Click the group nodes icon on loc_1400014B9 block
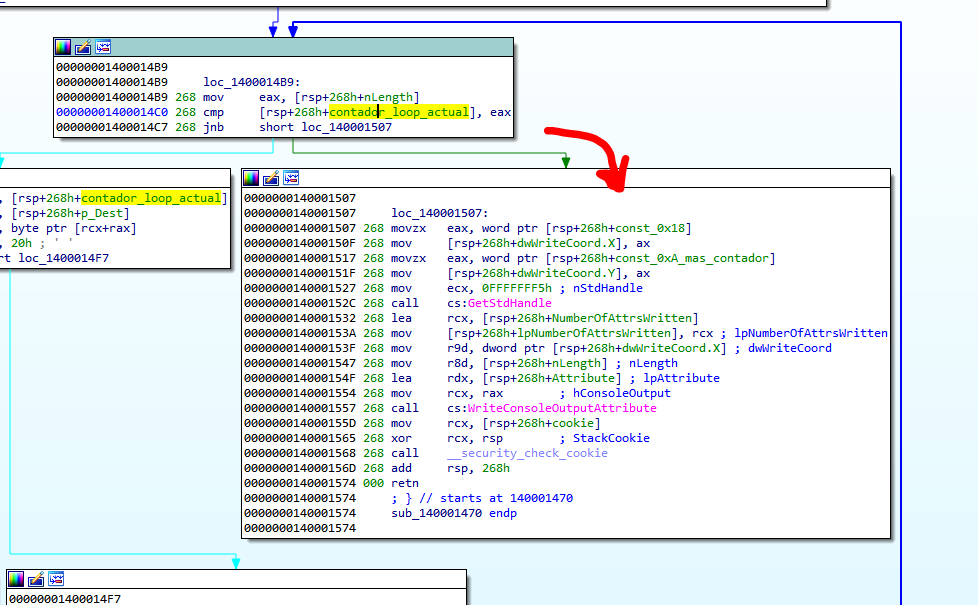Image resolution: width=978 pixels, height=605 pixels. (103, 47)
